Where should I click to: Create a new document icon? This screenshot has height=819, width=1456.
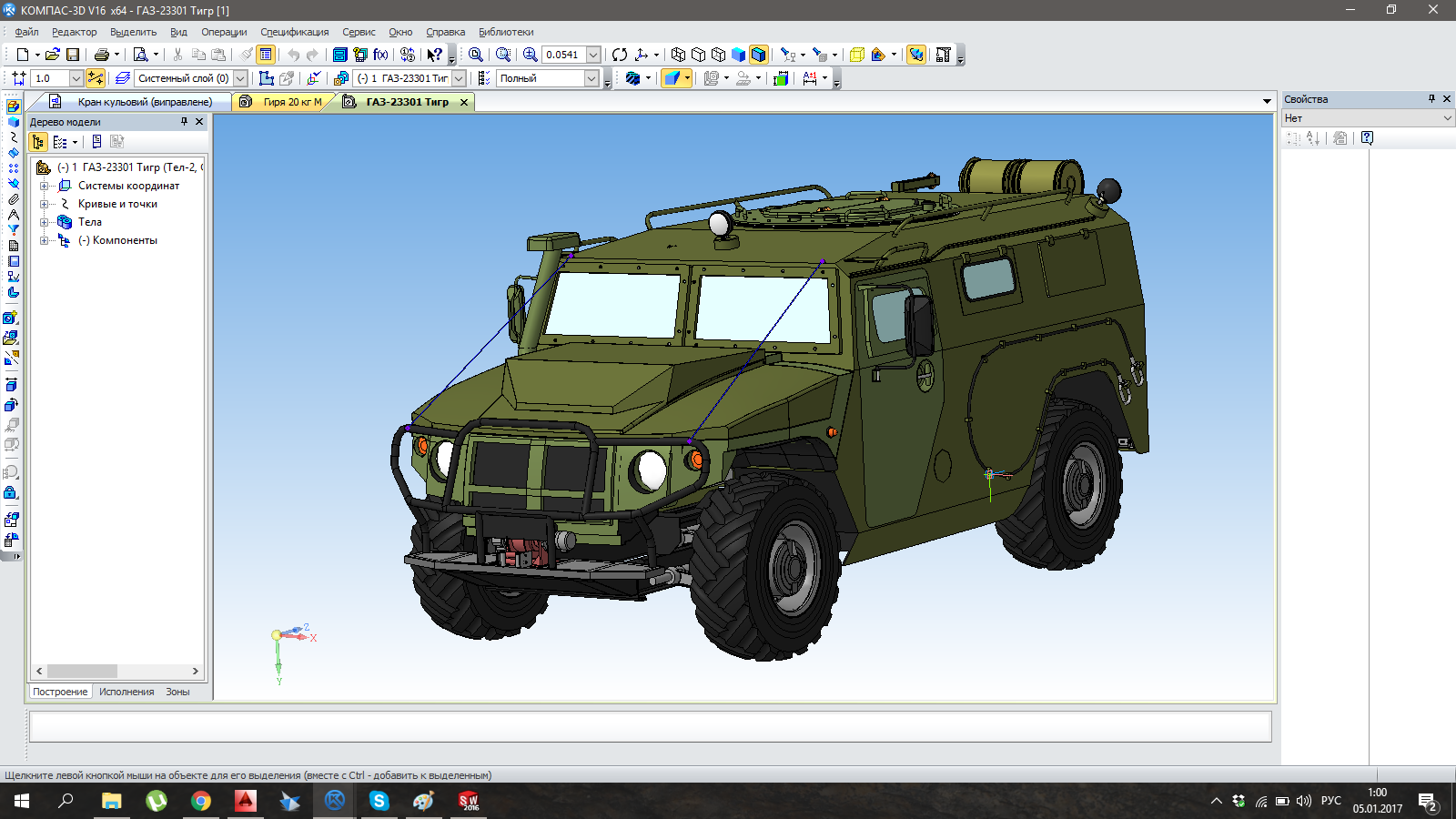click(23, 55)
